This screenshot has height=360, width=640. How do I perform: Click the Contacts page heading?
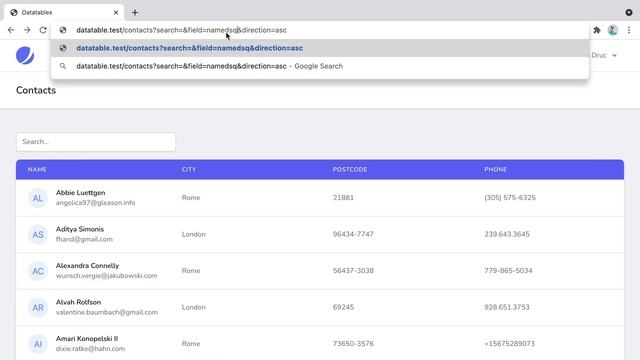36,90
